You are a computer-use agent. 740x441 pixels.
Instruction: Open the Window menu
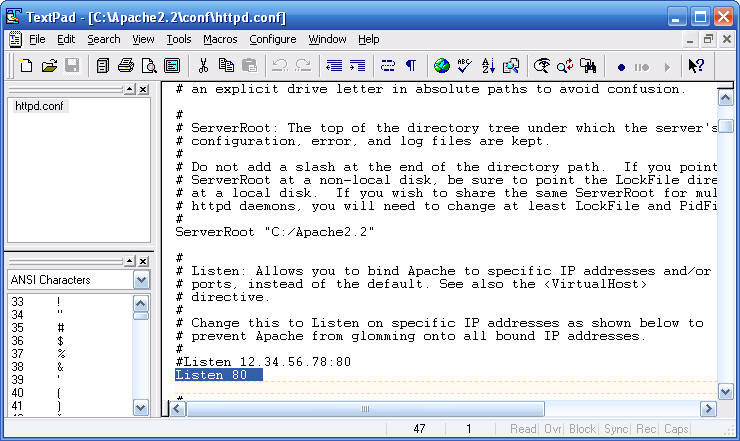click(328, 39)
